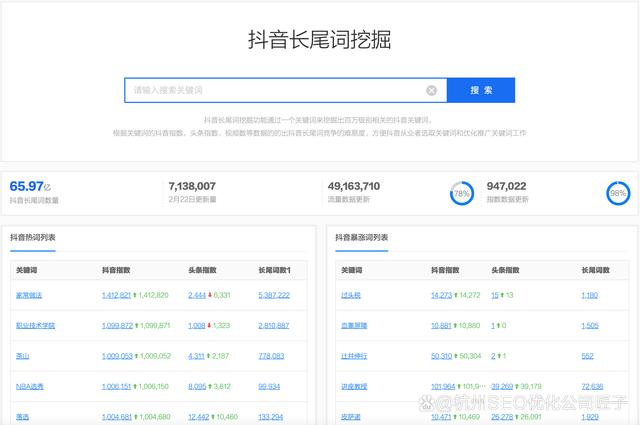
Task: Select the 抖音暴涨词列表 tab
Action: [x=362, y=237]
